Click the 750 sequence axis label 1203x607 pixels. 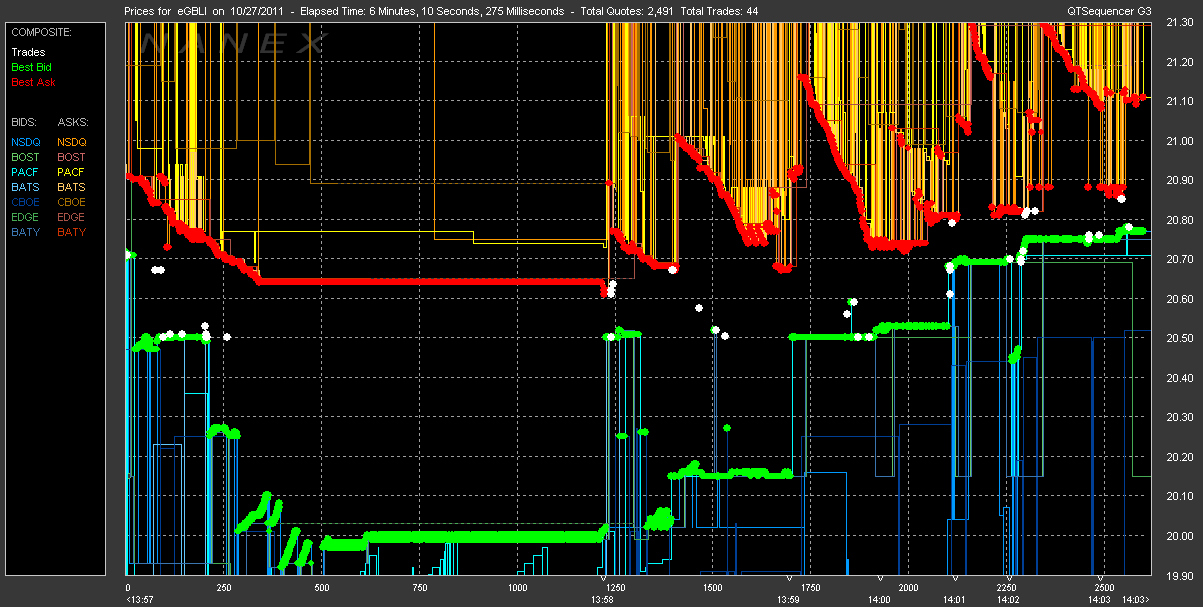pyautogui.click(x=419, y=588)
